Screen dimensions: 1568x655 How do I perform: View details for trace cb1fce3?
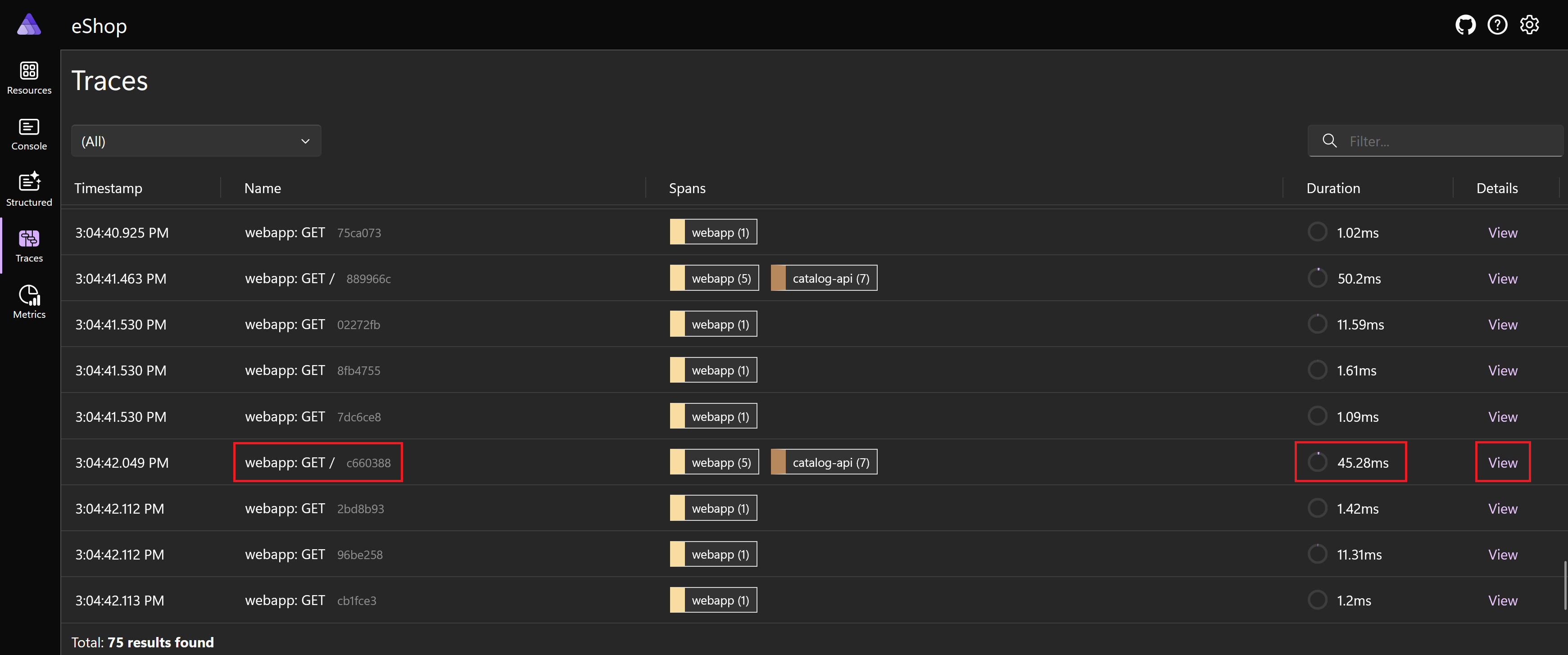(x=1502, y=600)
